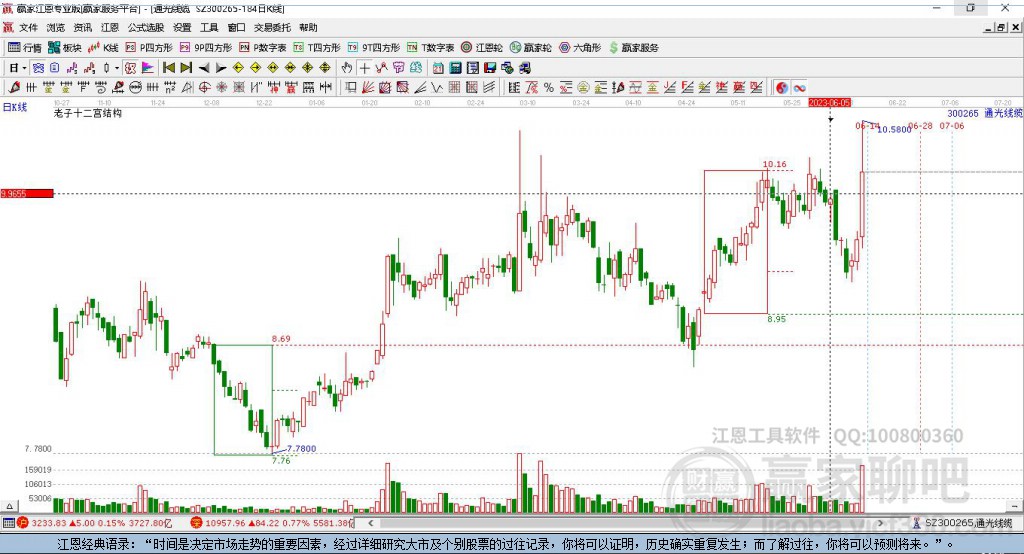
Task: Move chart left with black arrow
Action: click(x=204, y=68)
